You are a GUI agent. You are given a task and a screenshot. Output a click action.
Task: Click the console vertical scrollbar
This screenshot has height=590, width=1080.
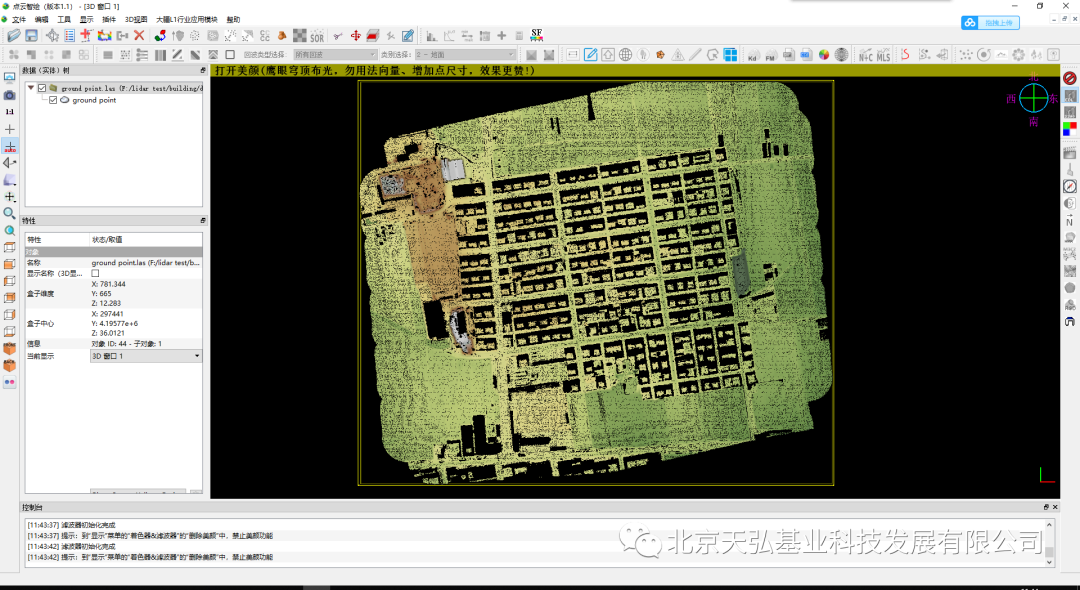1049,543
